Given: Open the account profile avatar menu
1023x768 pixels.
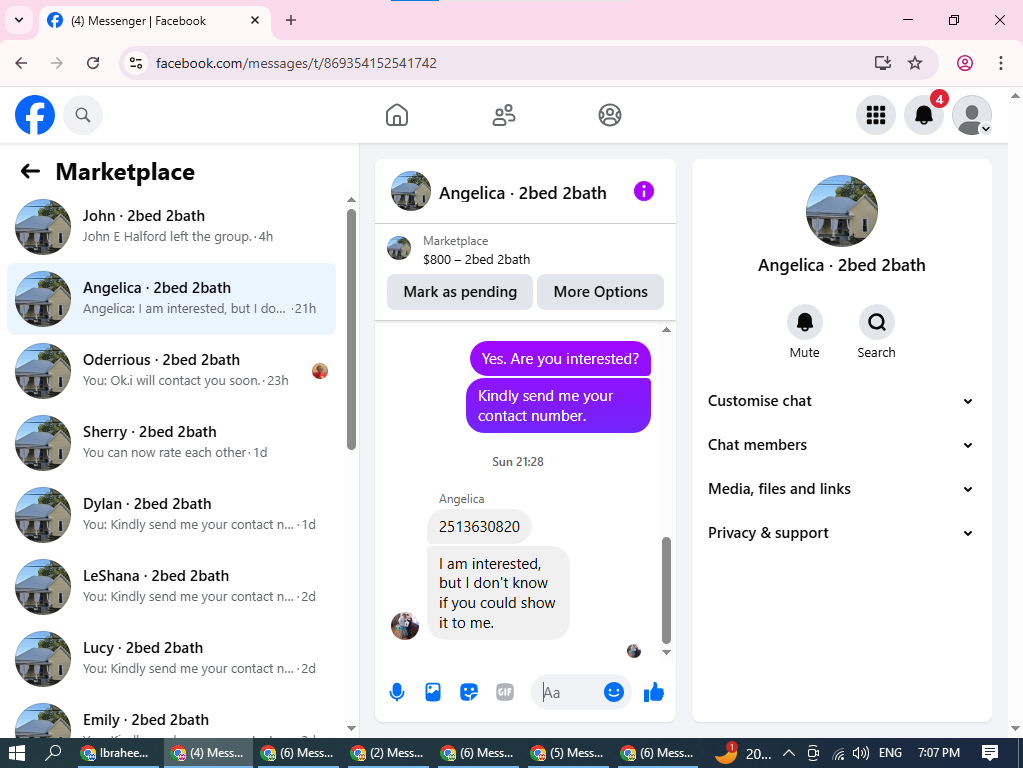Looking at the screenshot, I should pos(972,115).
